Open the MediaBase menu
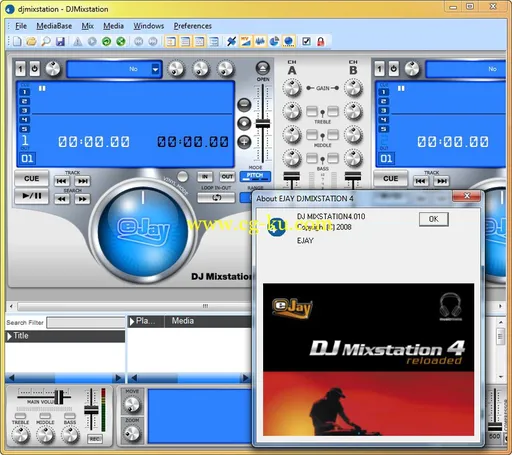Screen dimensions: 512x455 [54, 26]
